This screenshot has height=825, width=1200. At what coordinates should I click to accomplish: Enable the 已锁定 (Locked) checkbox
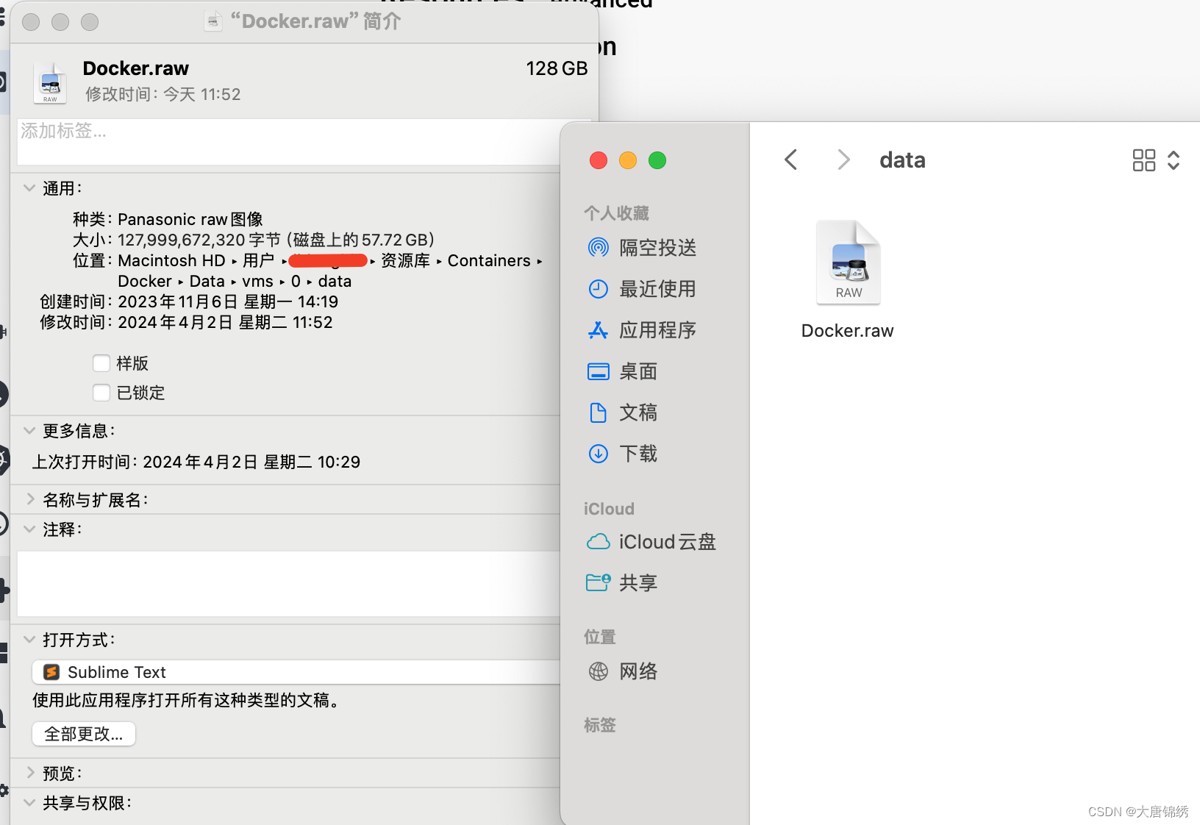click(x=101, y=393)
